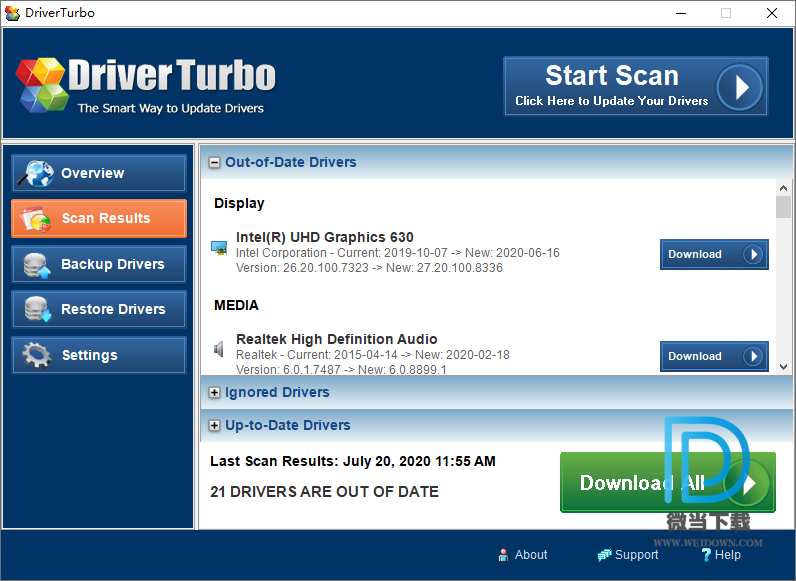Click the driver list scroll down arrow

(x=783, y=367)
